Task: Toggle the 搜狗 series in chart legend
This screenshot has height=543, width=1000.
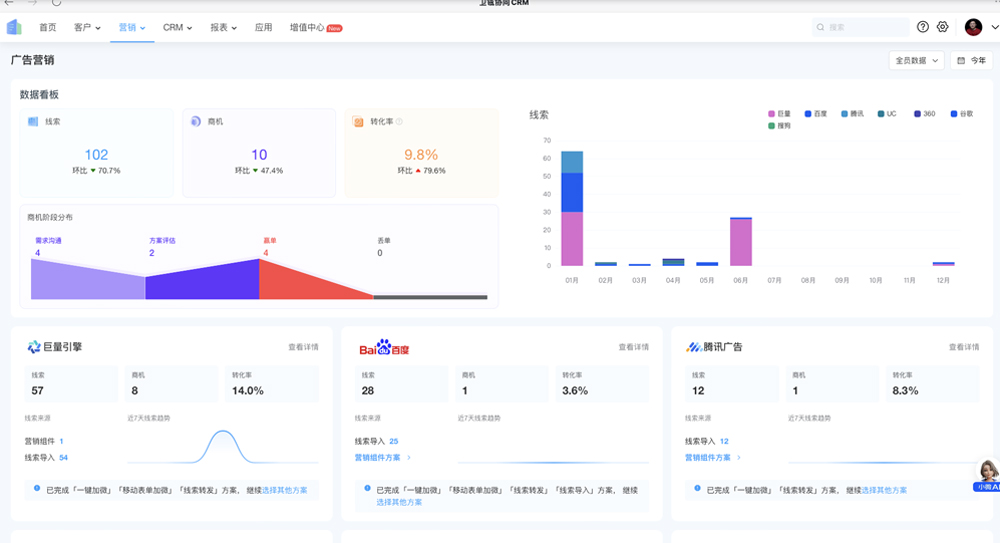Action: click(x=779, y=126)
